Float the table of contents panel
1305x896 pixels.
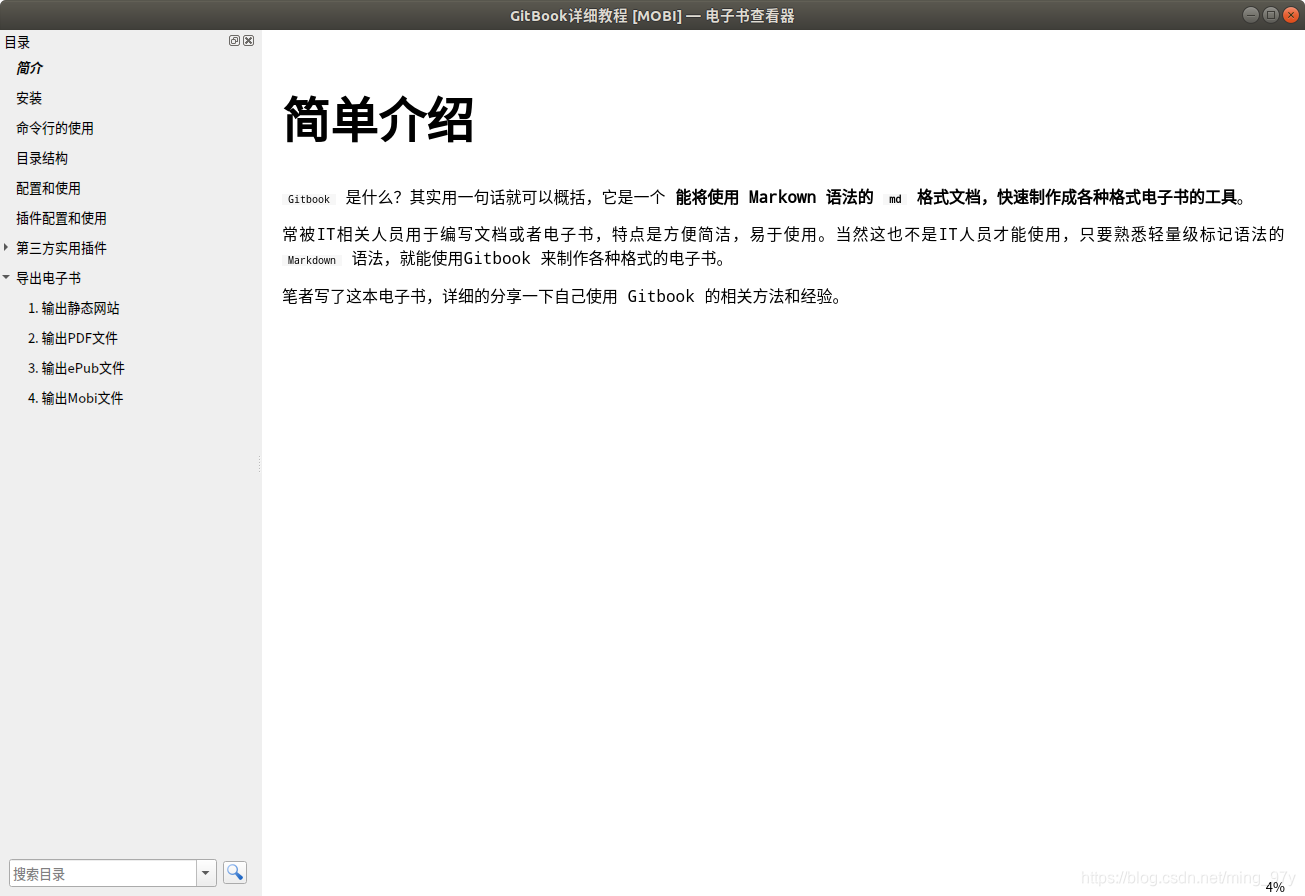234,41
